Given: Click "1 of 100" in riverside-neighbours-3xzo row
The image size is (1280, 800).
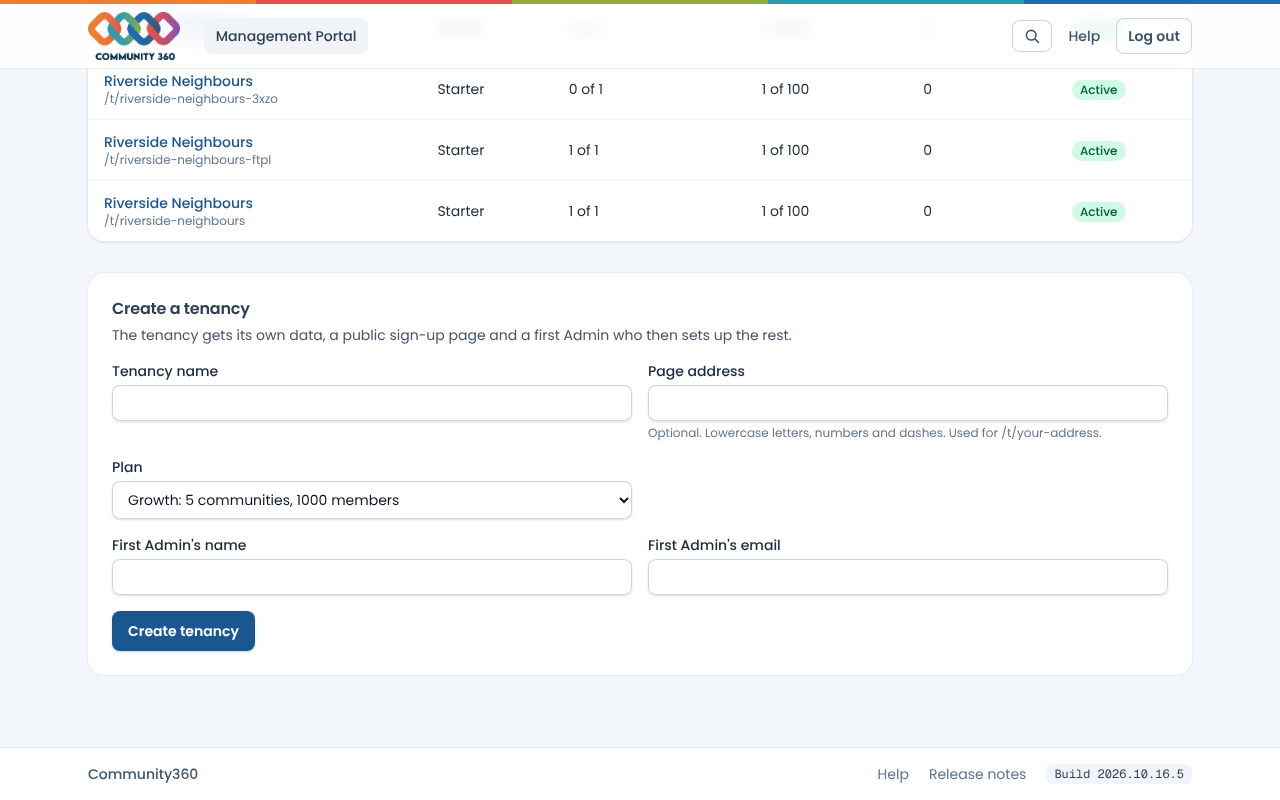Looking at the screenshot, I should click(785, 89).
